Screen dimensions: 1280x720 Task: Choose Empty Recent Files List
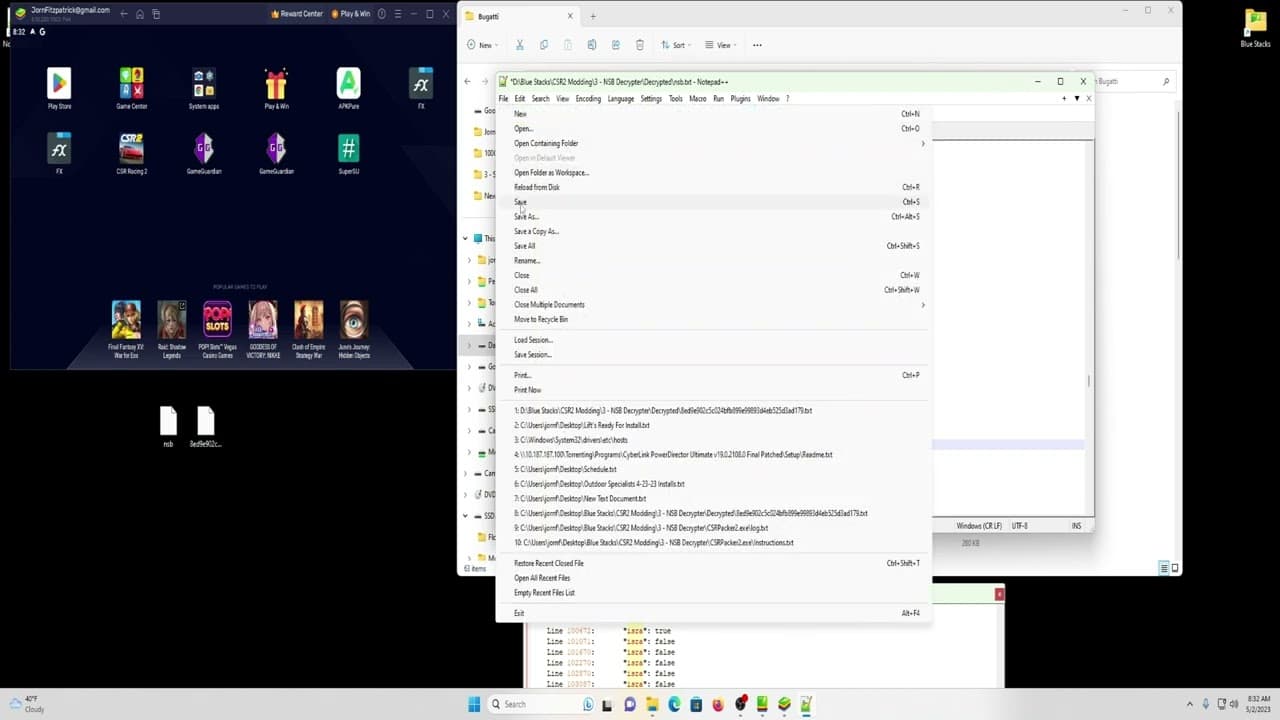point(713,592)
